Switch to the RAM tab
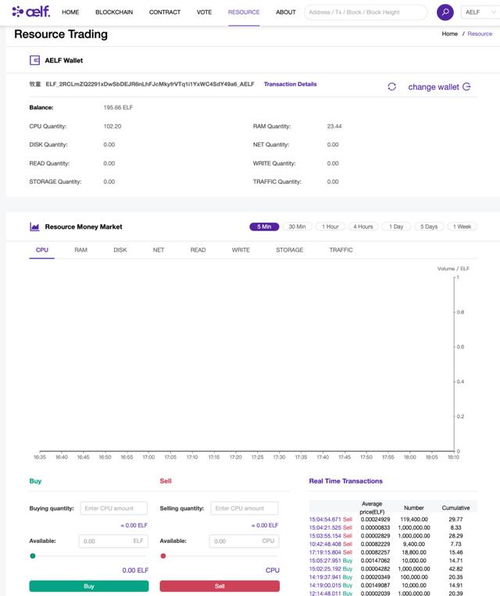The image size is (500, 596). point(81,250)
